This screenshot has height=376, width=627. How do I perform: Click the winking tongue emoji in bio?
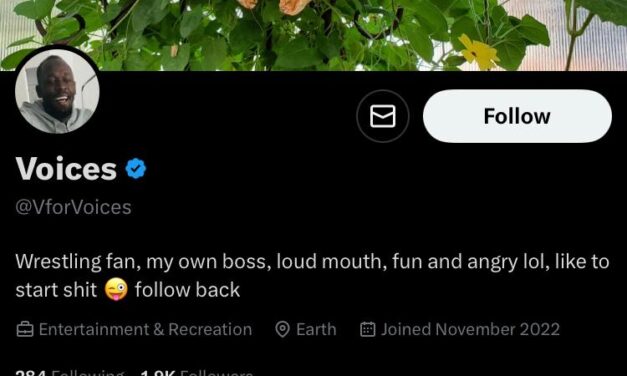[116, 289]
